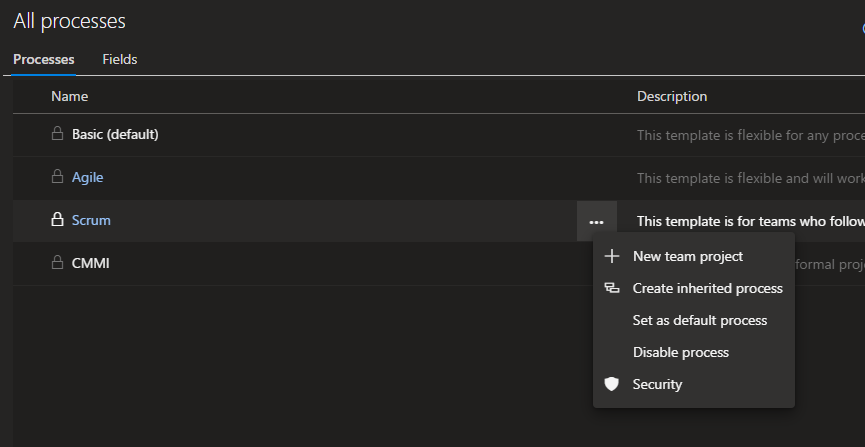
Task: Choose Set as default process
Action: tap(699, 320)
